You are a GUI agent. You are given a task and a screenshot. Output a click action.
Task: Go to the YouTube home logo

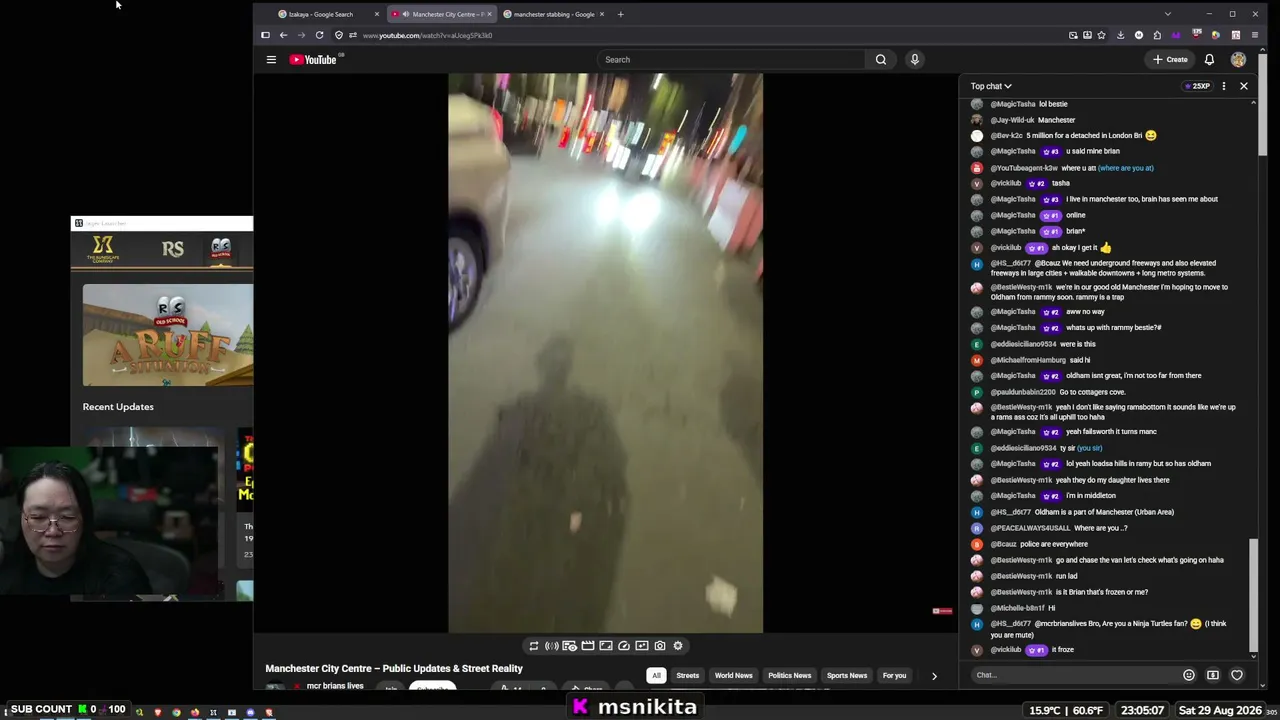pos(313,60)
